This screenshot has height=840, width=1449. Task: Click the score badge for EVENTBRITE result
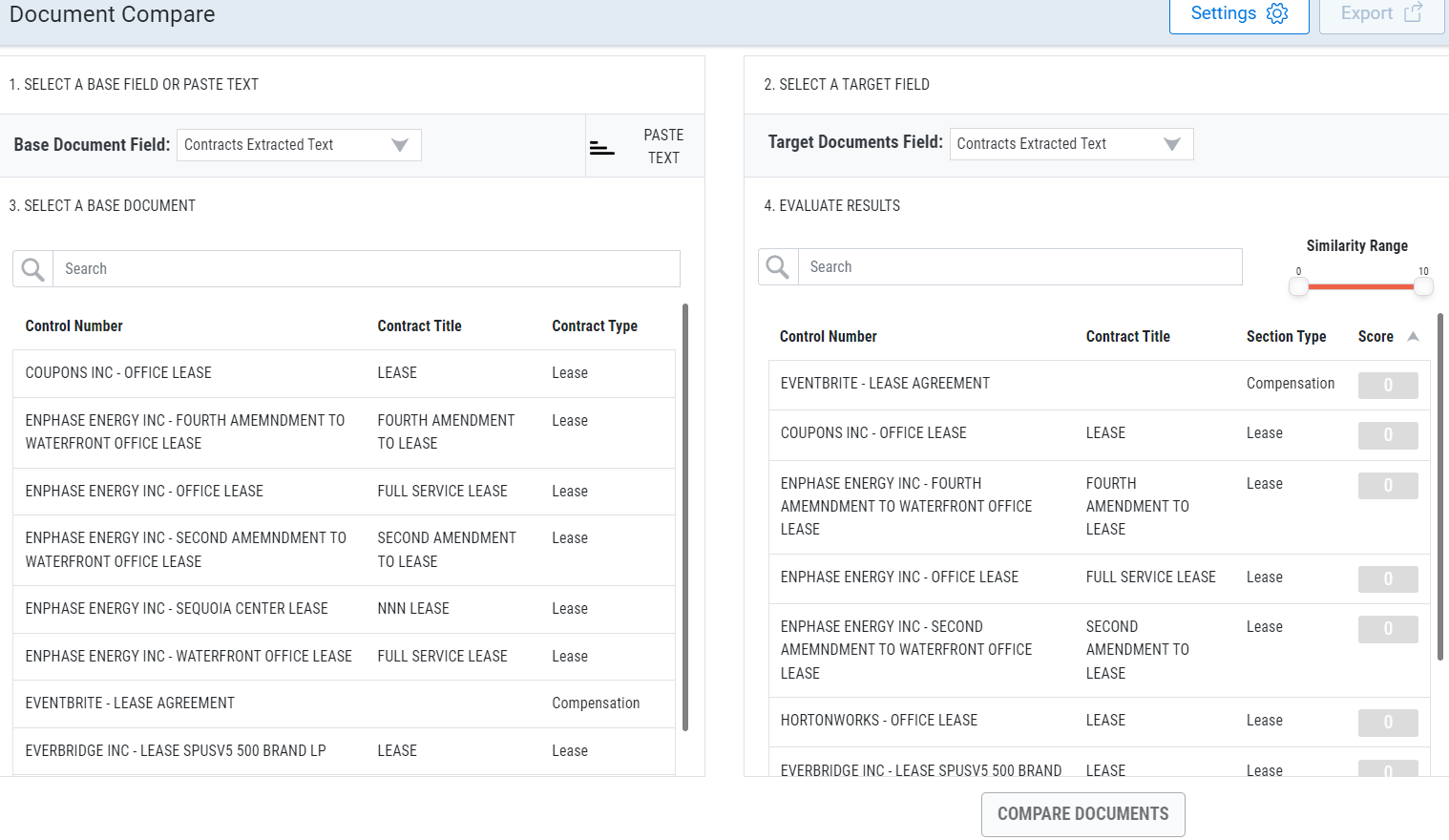pyautogui.click(x=1388, y=386)
